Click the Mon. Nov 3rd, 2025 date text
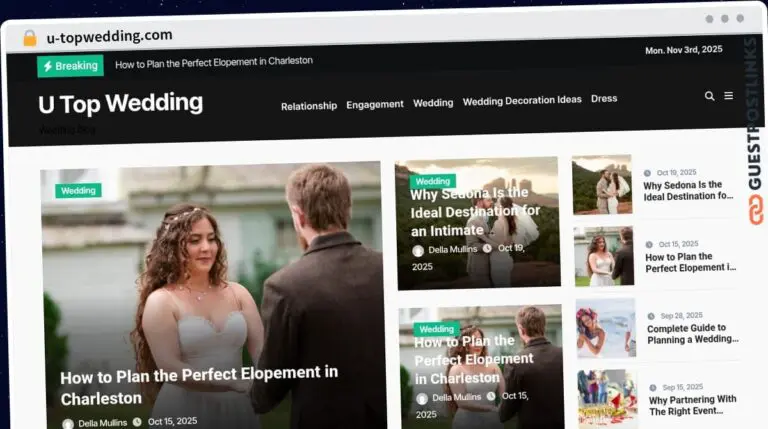The image size is (768, 429). [684, 50]
